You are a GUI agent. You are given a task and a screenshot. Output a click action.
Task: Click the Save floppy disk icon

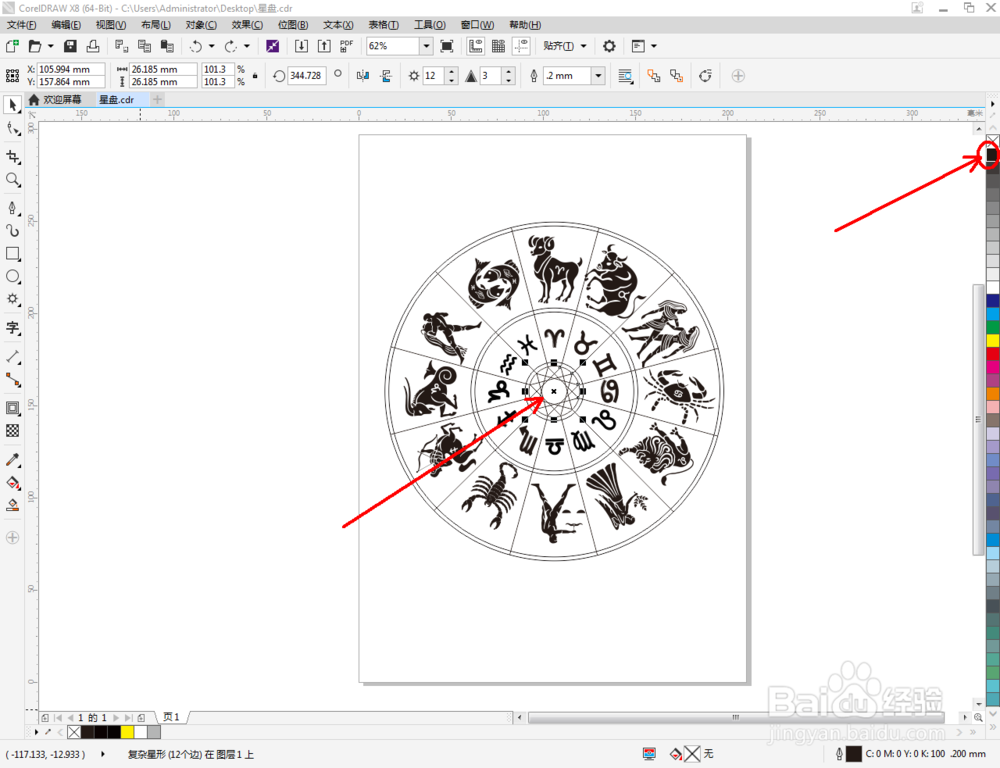pyautogui.click(x=70, y=46)
